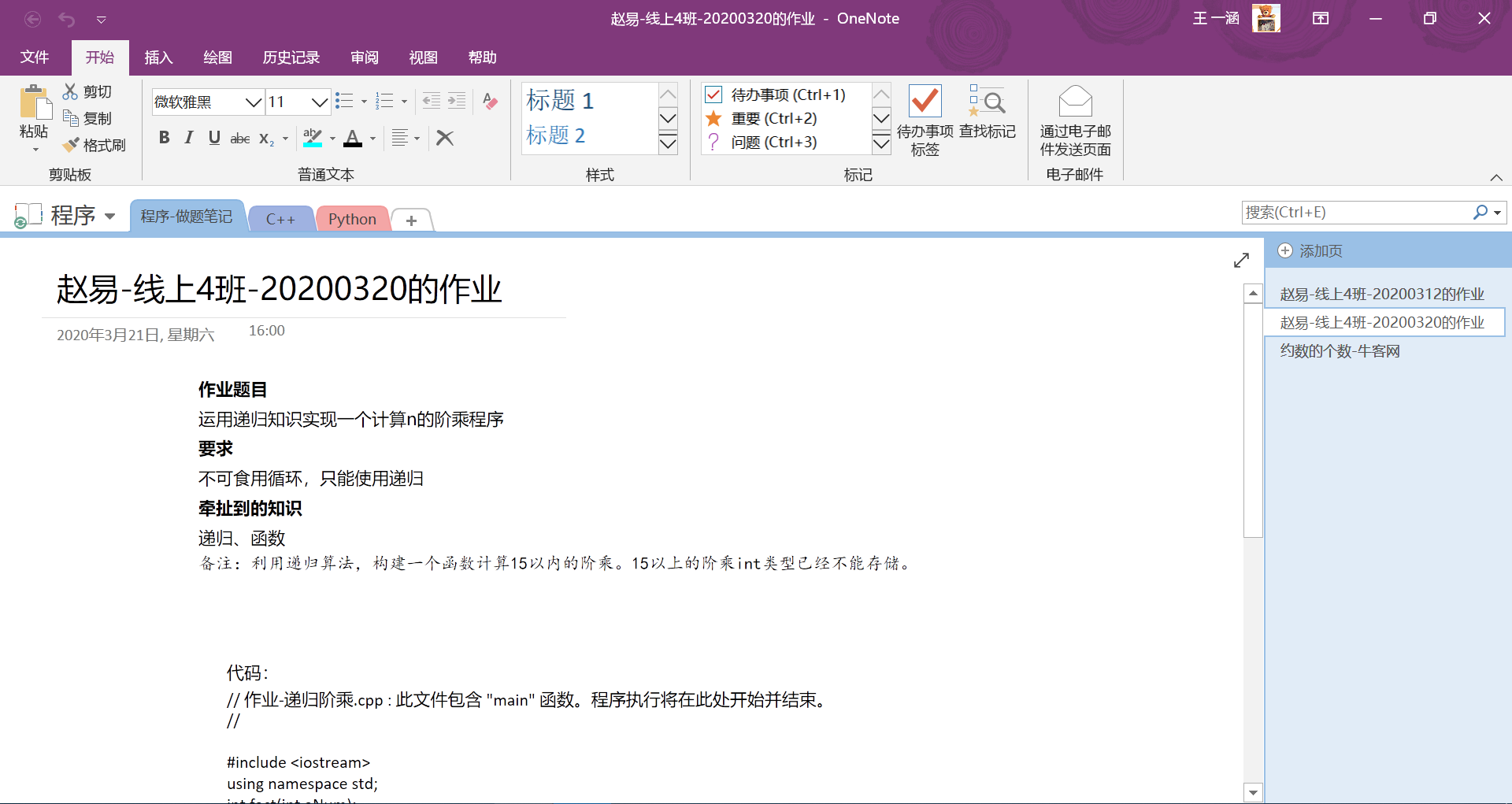
Task: Click the Back navigation arrow in title bar
Action: pos(32,19)
